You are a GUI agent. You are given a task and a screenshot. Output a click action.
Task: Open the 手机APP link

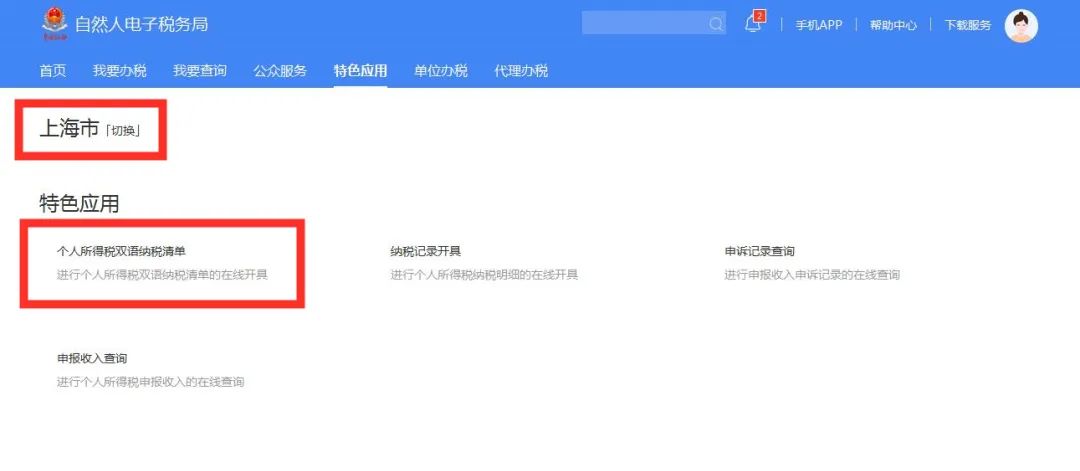[819, 25]
